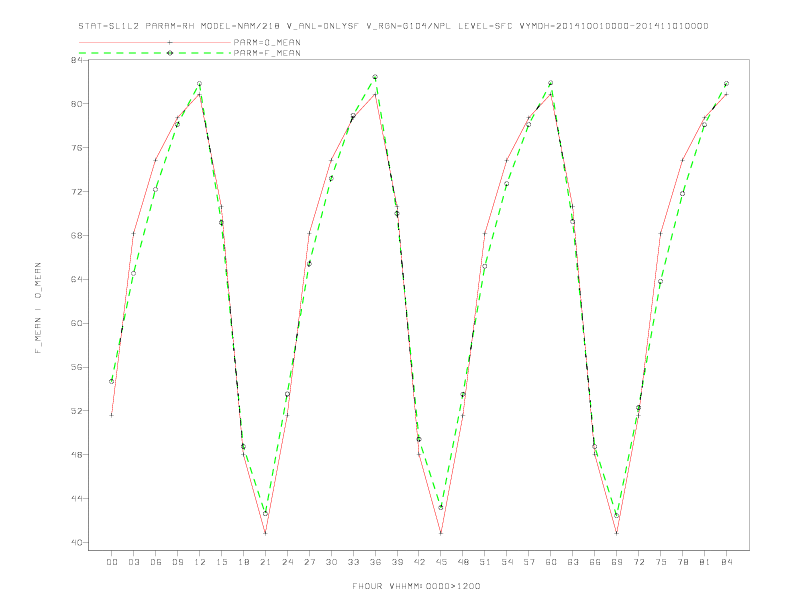Click y-axis tick label 68

(77, 236)
